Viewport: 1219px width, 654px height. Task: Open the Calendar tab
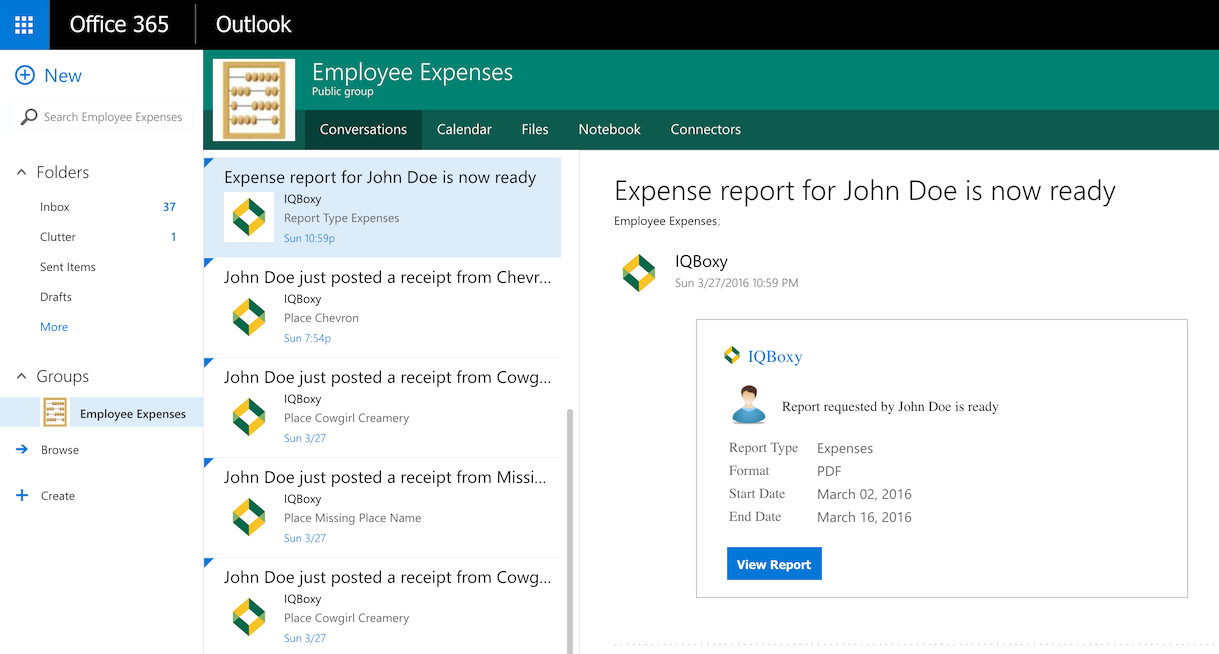tap(464, 129)
